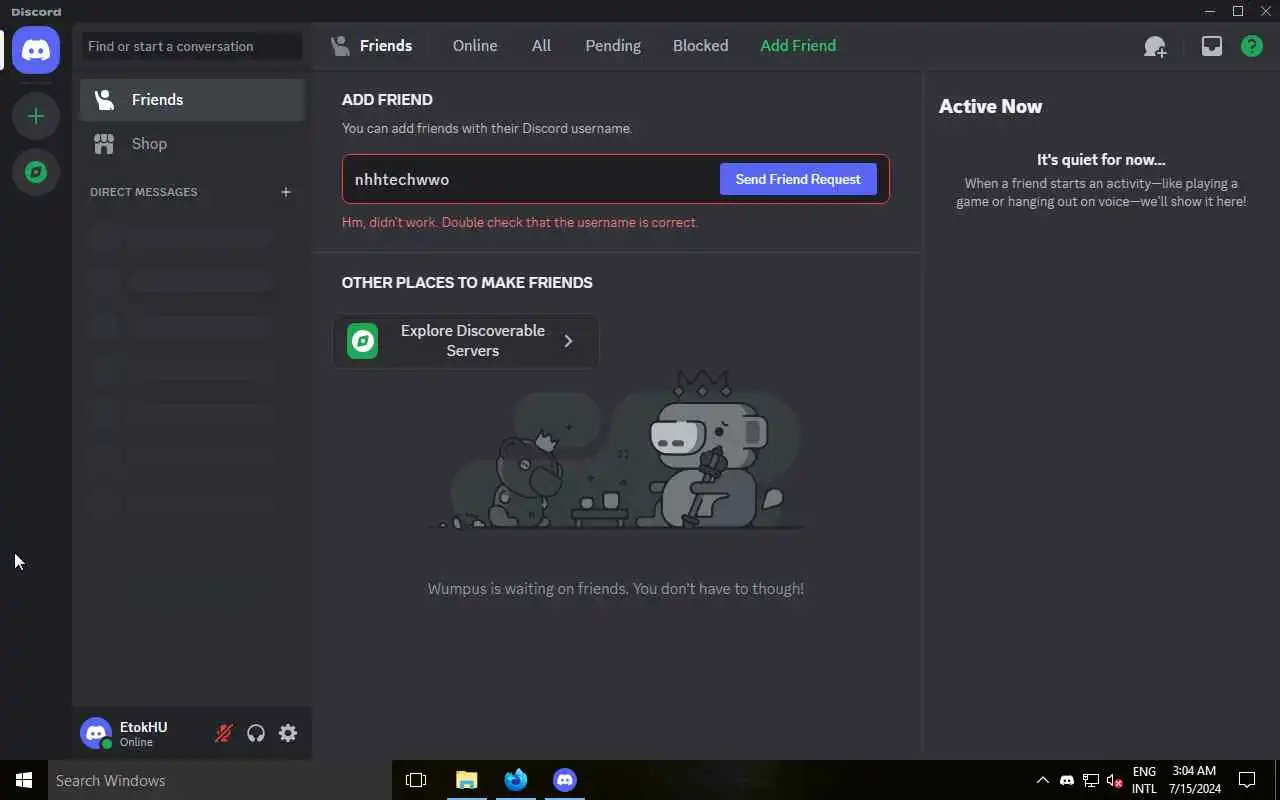Open Discord home via logo icon

click(x=36, y=50)
